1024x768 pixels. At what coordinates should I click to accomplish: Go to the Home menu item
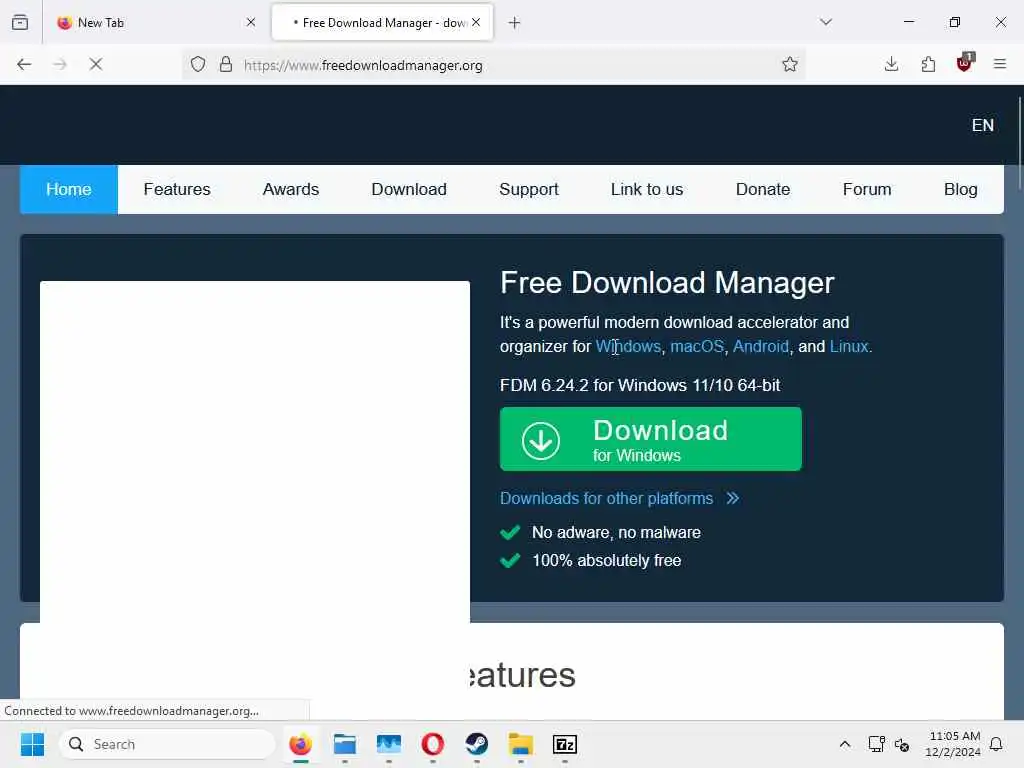[x=69, y=189]
